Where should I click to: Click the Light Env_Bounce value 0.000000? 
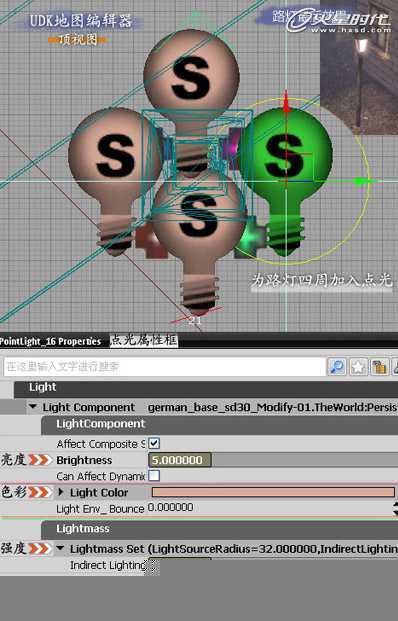click(170, 507)
